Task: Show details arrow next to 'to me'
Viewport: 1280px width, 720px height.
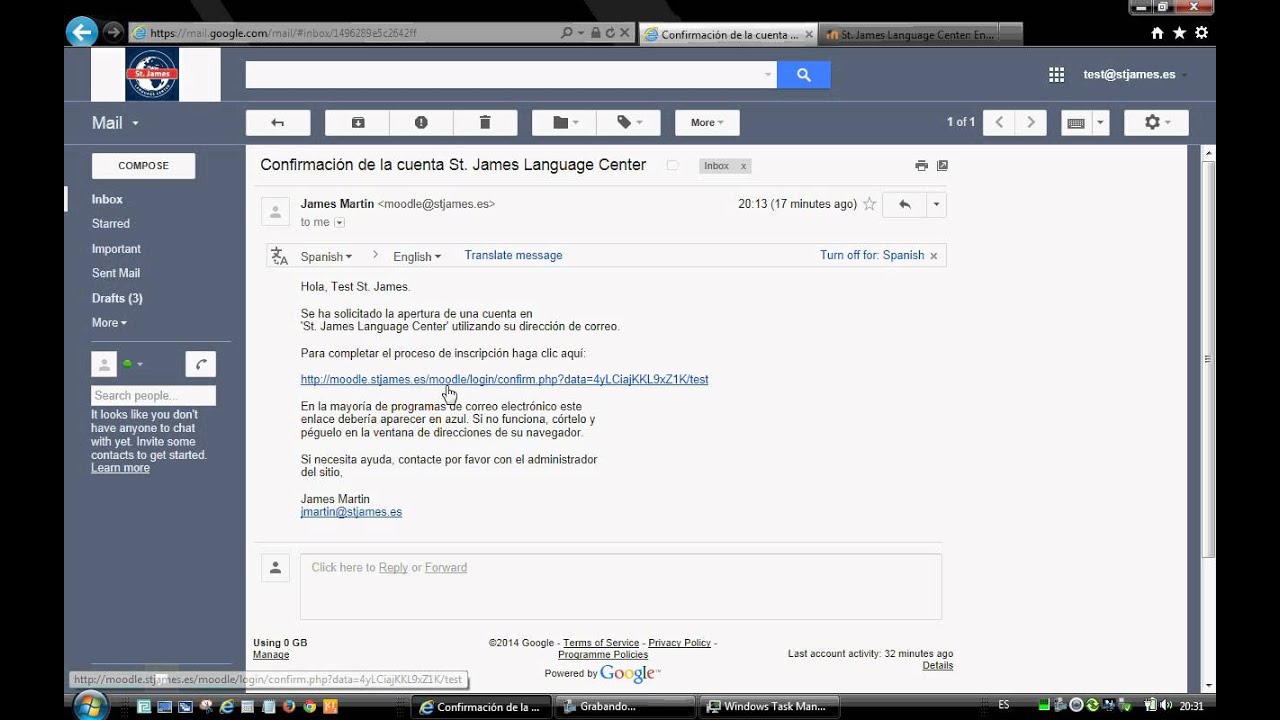Action: click(x=339, y=223)
